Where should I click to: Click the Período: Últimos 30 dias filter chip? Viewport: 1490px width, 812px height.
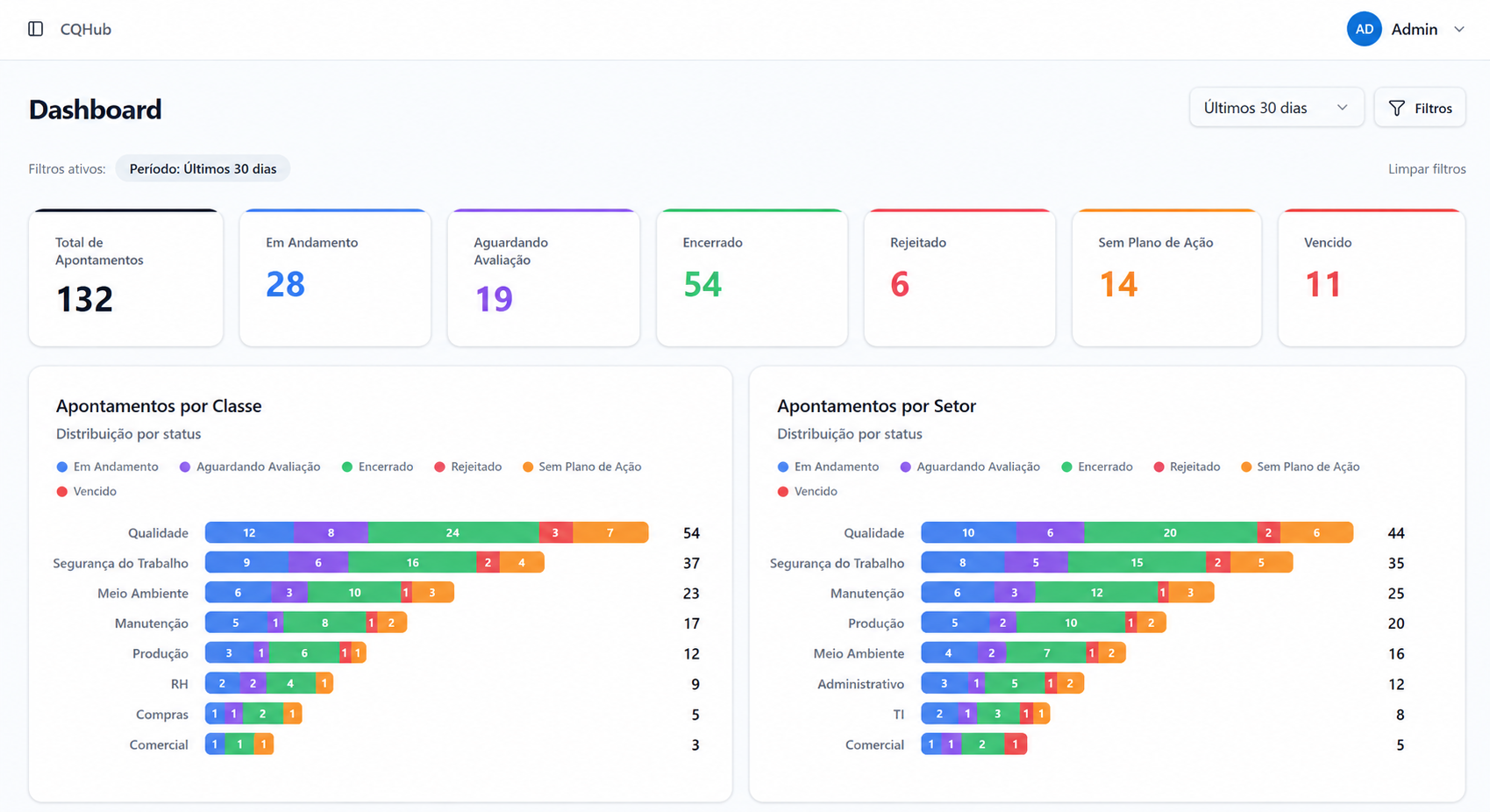tap(203, 168)
